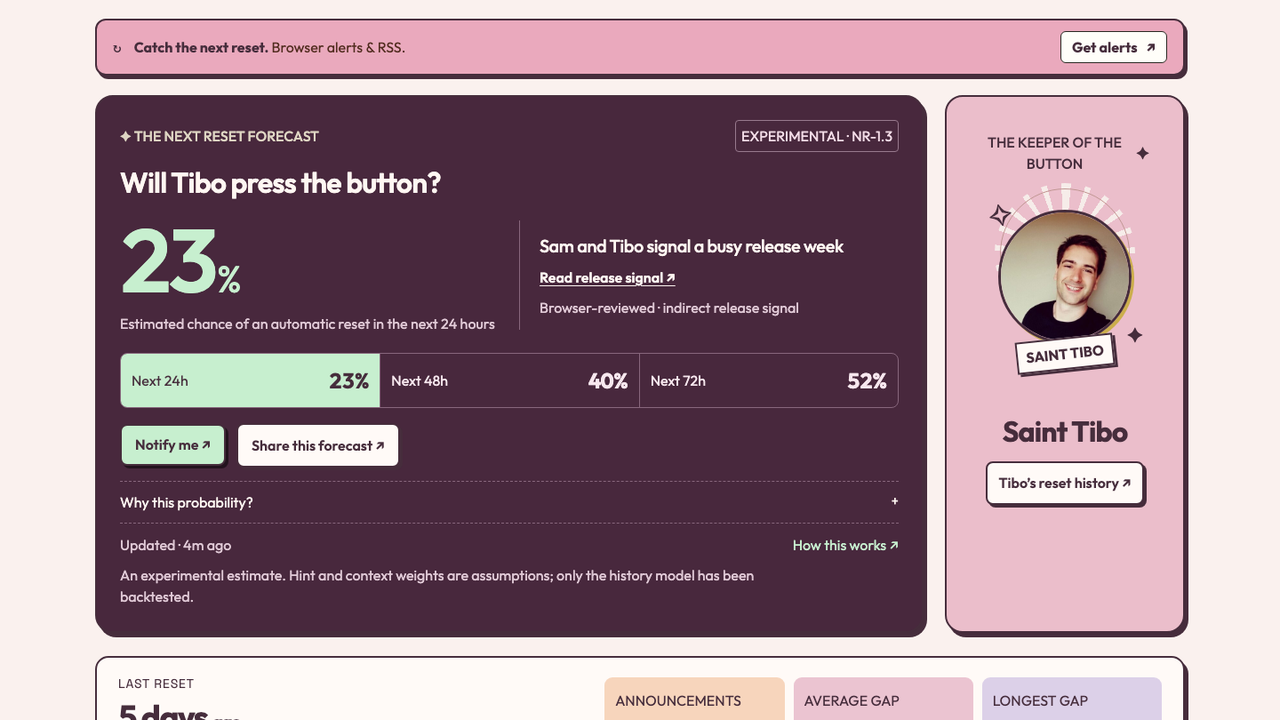
Task: Click the Average Gap stat card
Action: pyautogui.click(x=883, y=699)
